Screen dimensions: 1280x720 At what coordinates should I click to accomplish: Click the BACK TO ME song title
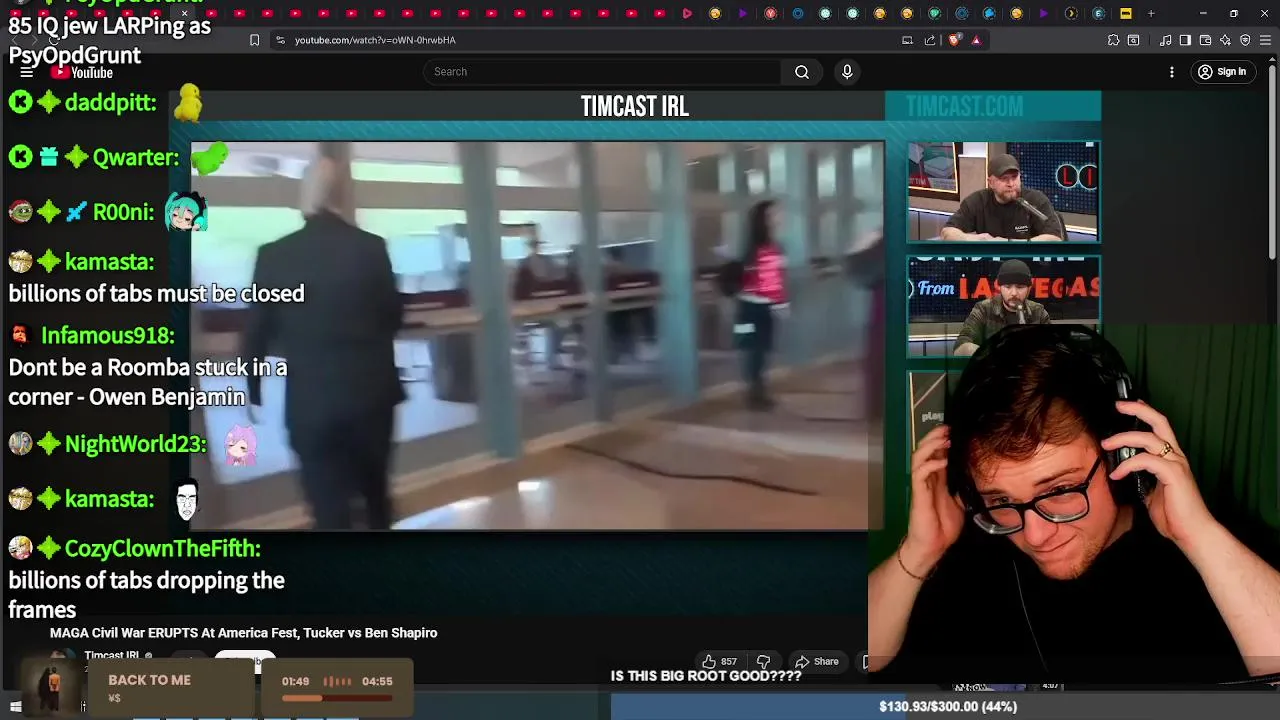[x=149, y=680]
